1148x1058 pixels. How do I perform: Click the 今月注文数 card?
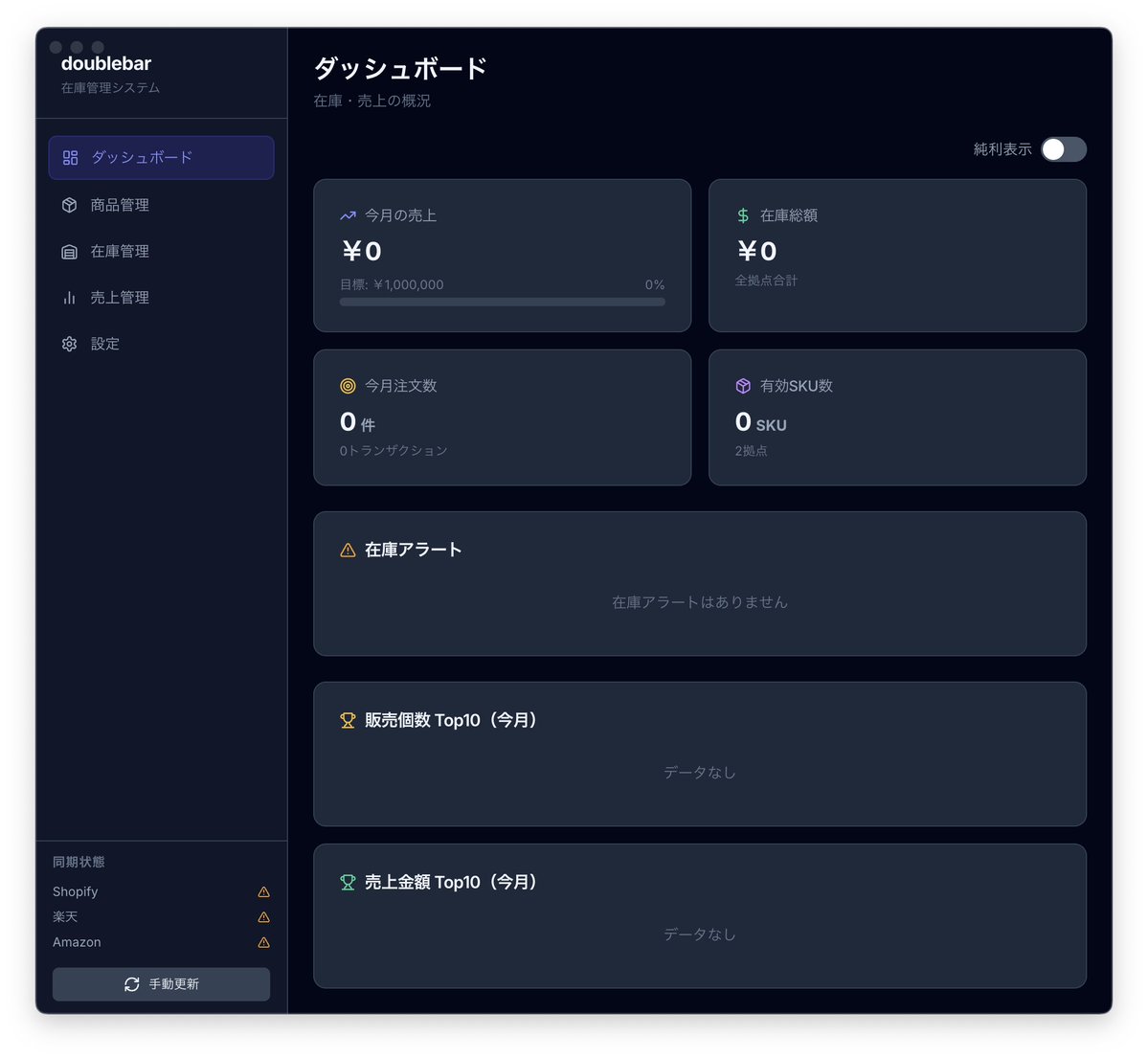point(503,417)
